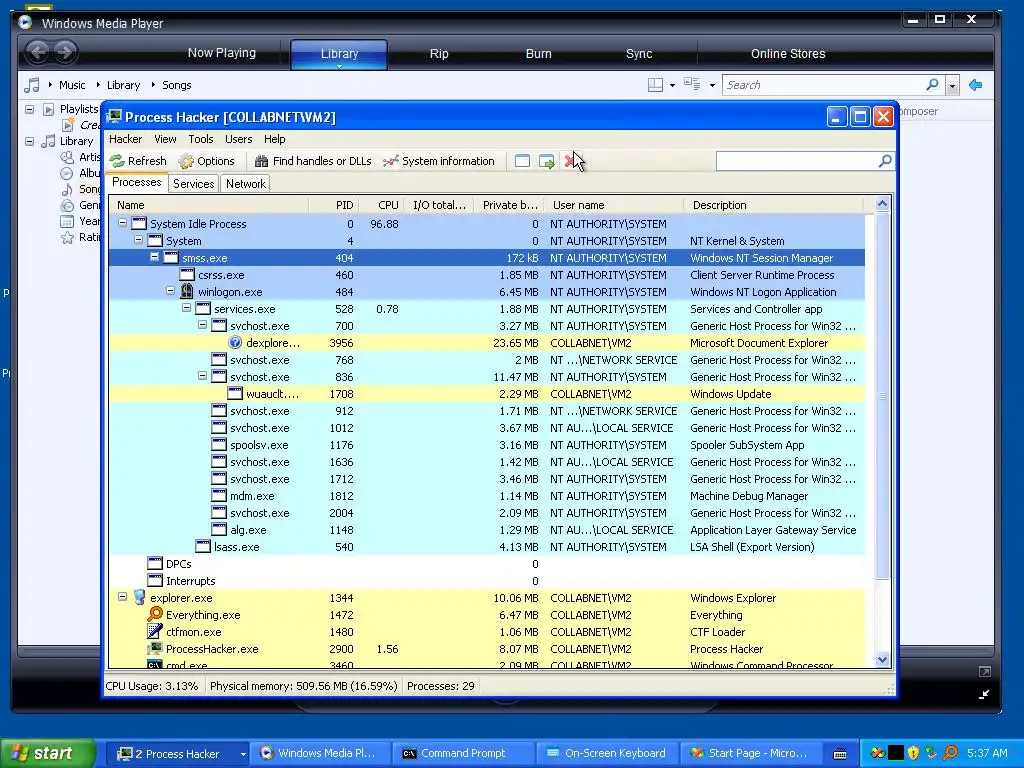Screen dimensions: 1024x768
Task: Open Options in Process Hacker toolbar
Action: (x=206, y=161)
